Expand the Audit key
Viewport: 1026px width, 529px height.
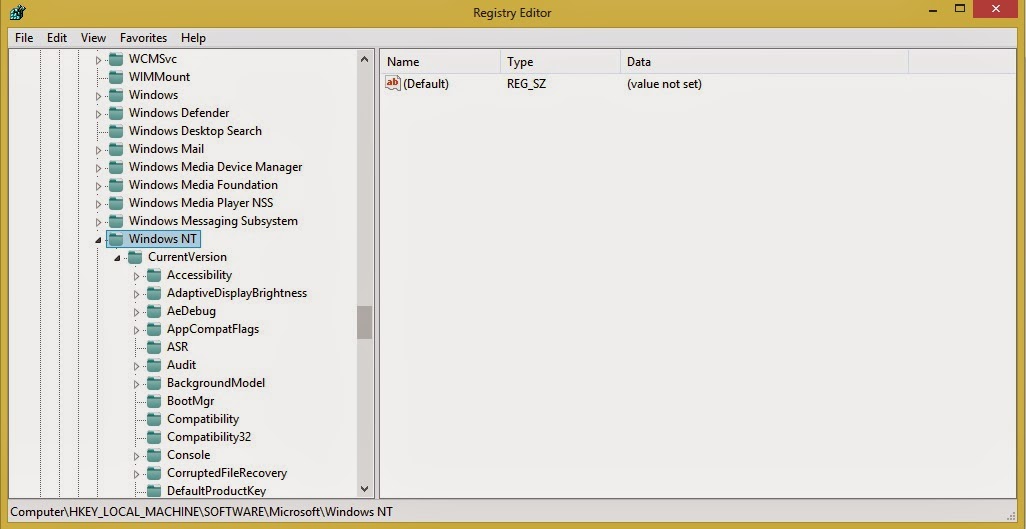tap(137, 366)
